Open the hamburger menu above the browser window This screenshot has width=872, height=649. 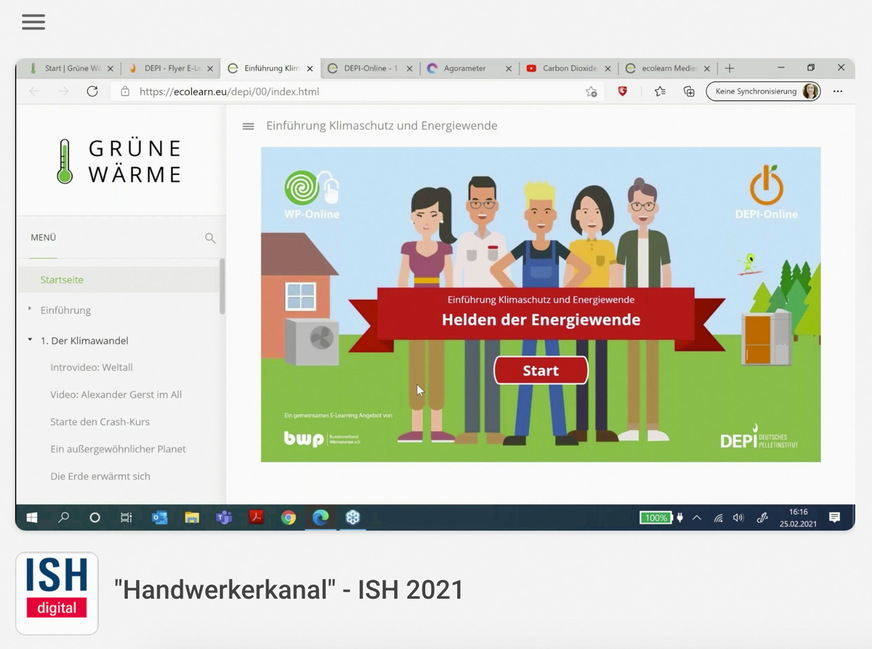33,22
